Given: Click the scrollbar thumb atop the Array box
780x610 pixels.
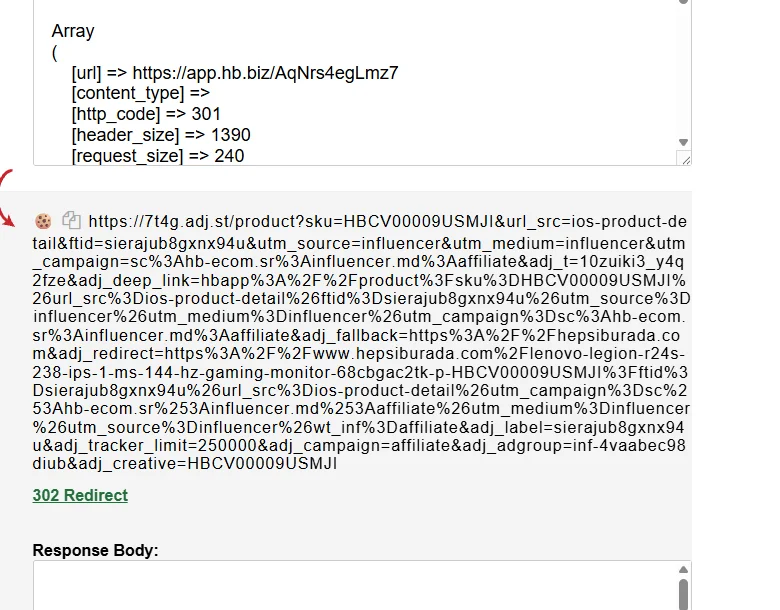Looking at the screenshot, I should click(683, 2).
